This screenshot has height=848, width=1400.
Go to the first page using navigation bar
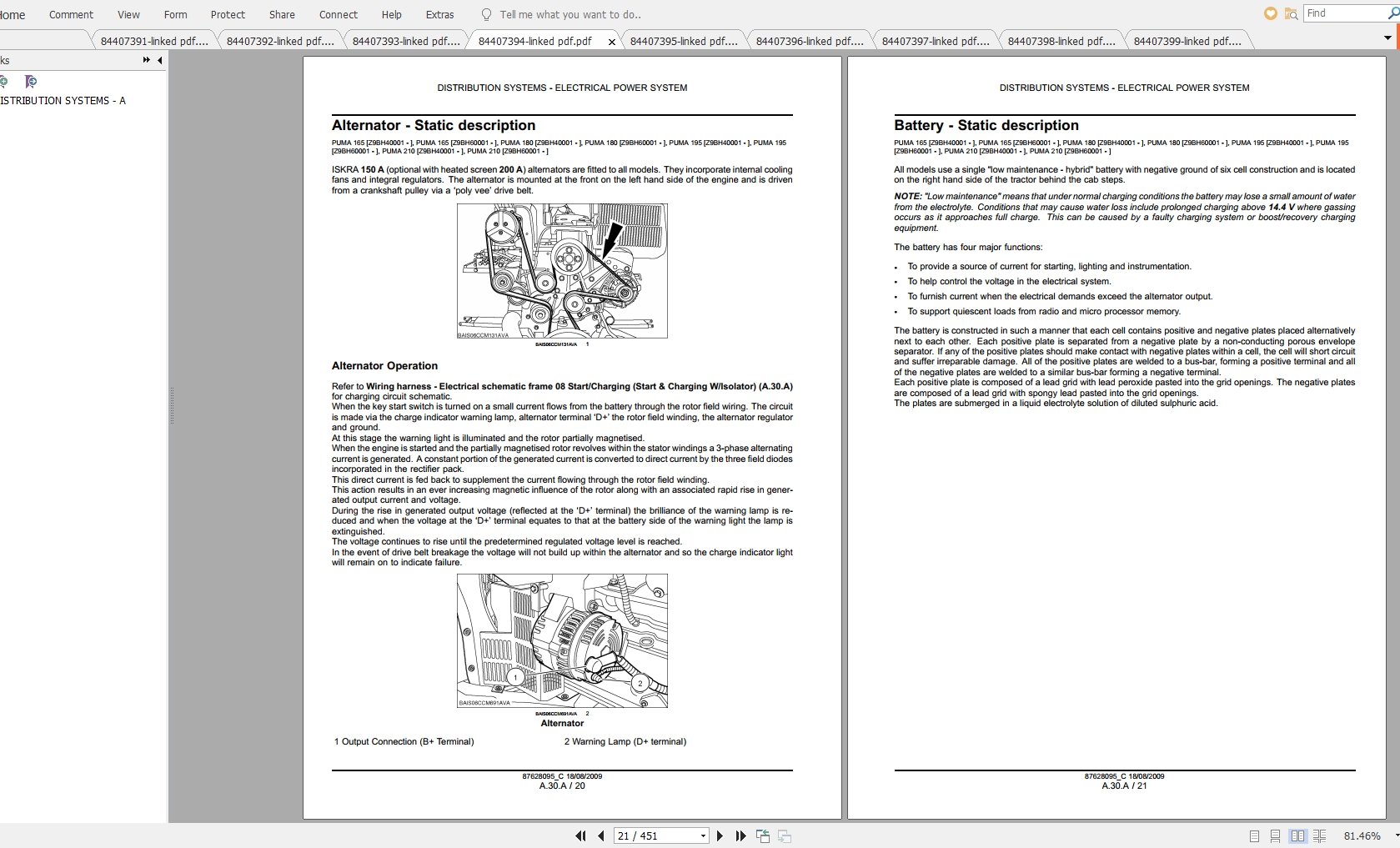[580, 835]
